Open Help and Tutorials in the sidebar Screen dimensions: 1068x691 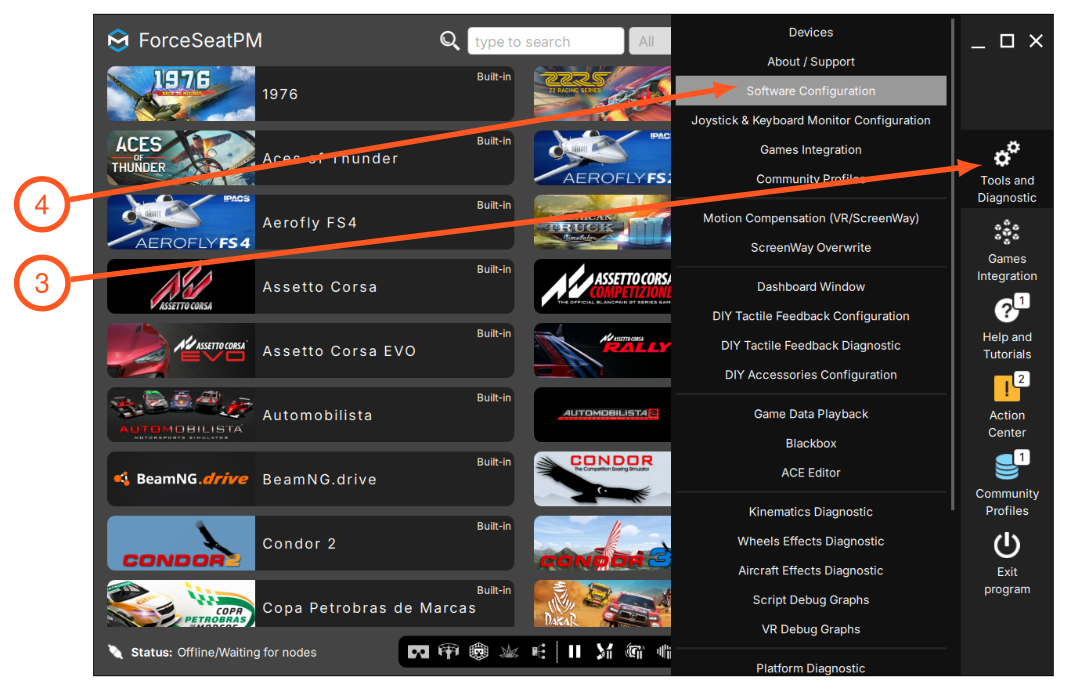pyautogui.click(x=1006, y=310)
